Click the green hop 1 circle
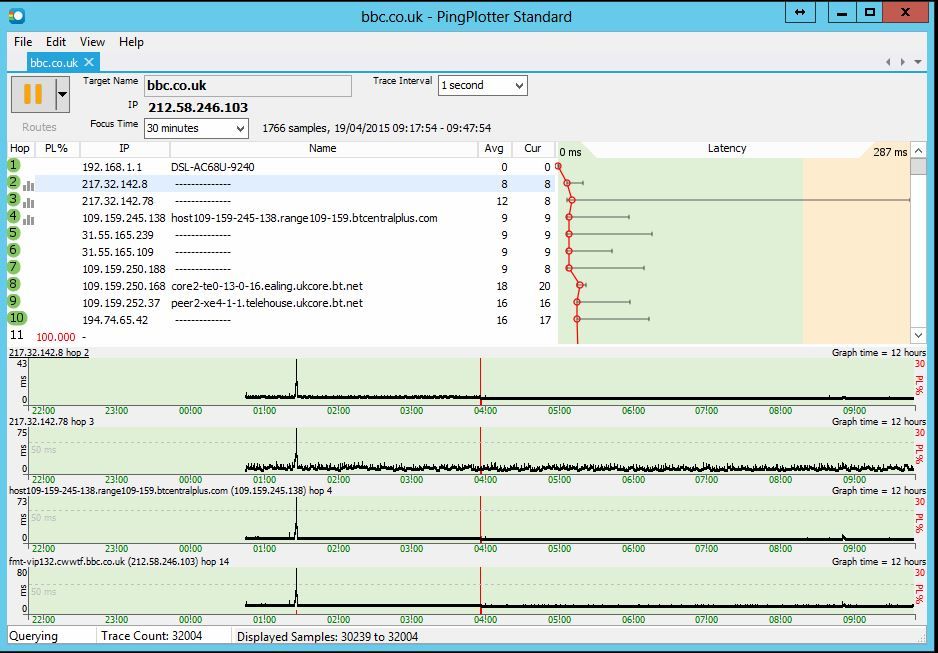Viewport: 938px width, 653px height. pos(14,165)
